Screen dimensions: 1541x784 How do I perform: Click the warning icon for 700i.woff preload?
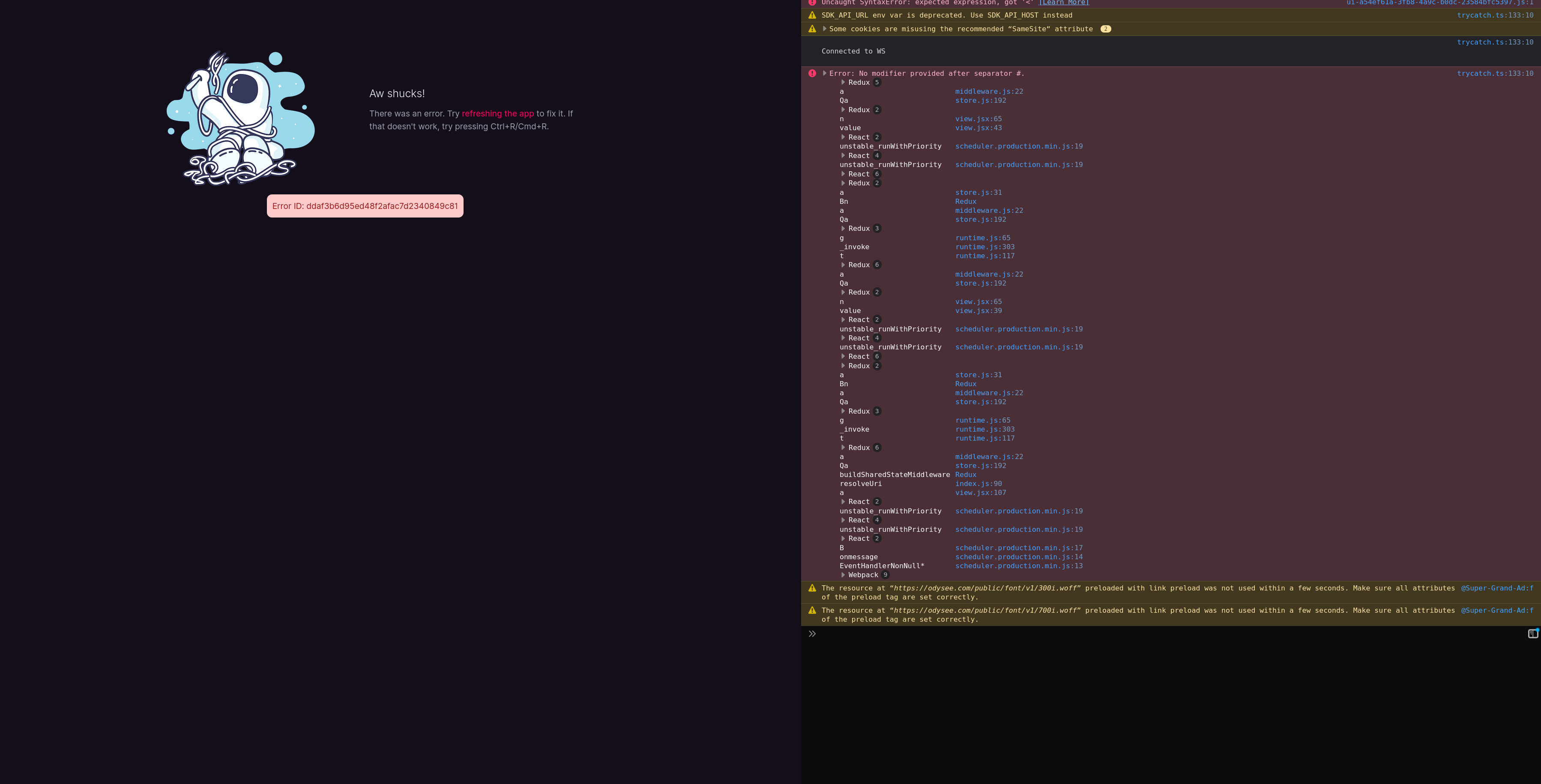pos(812,611)
